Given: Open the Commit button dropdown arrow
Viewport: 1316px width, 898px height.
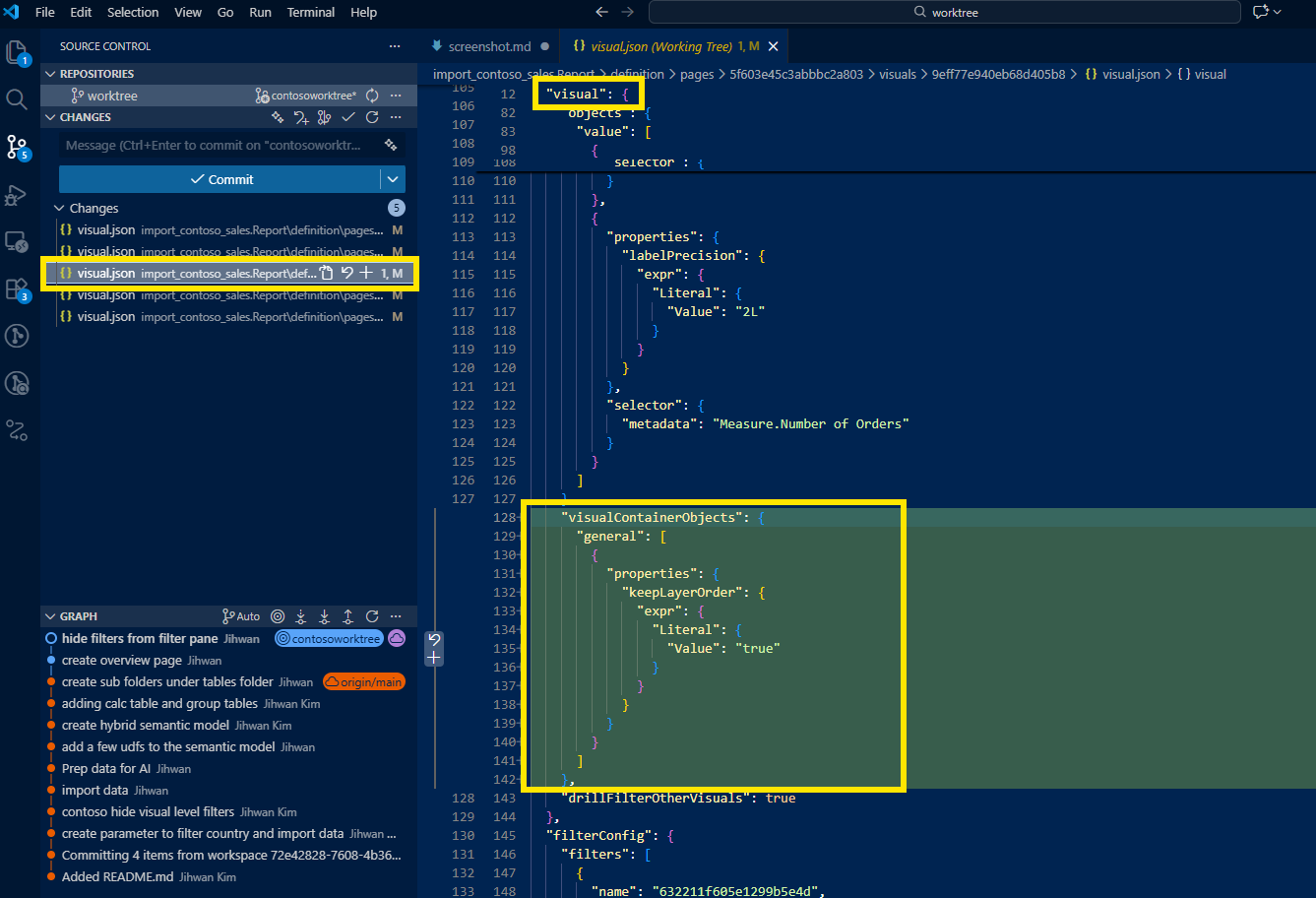Looking at the screenshot, I should click(393, 179).
